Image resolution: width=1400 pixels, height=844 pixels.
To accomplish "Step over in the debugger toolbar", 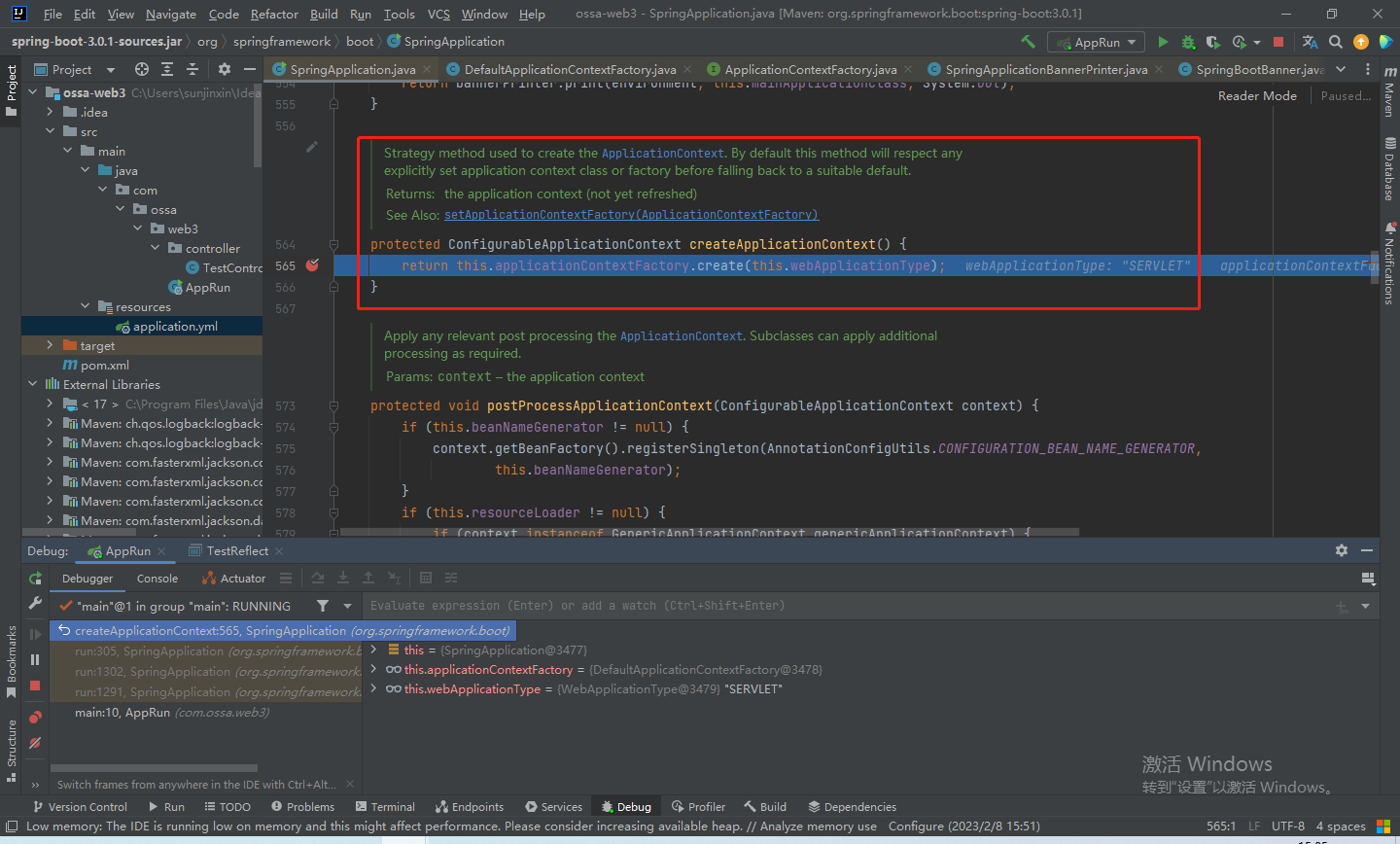I will click(318, 578).
